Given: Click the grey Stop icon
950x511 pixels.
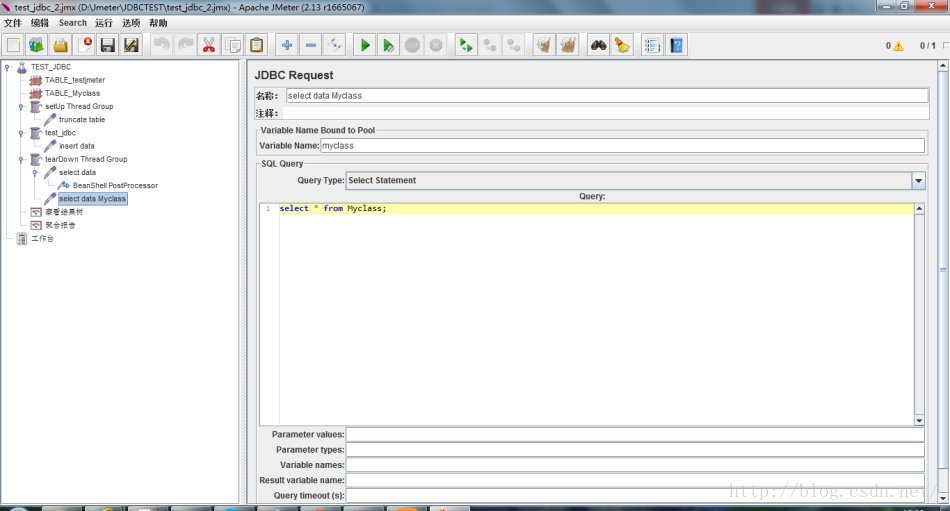Looking at the screenshot, I should point(412,45).
